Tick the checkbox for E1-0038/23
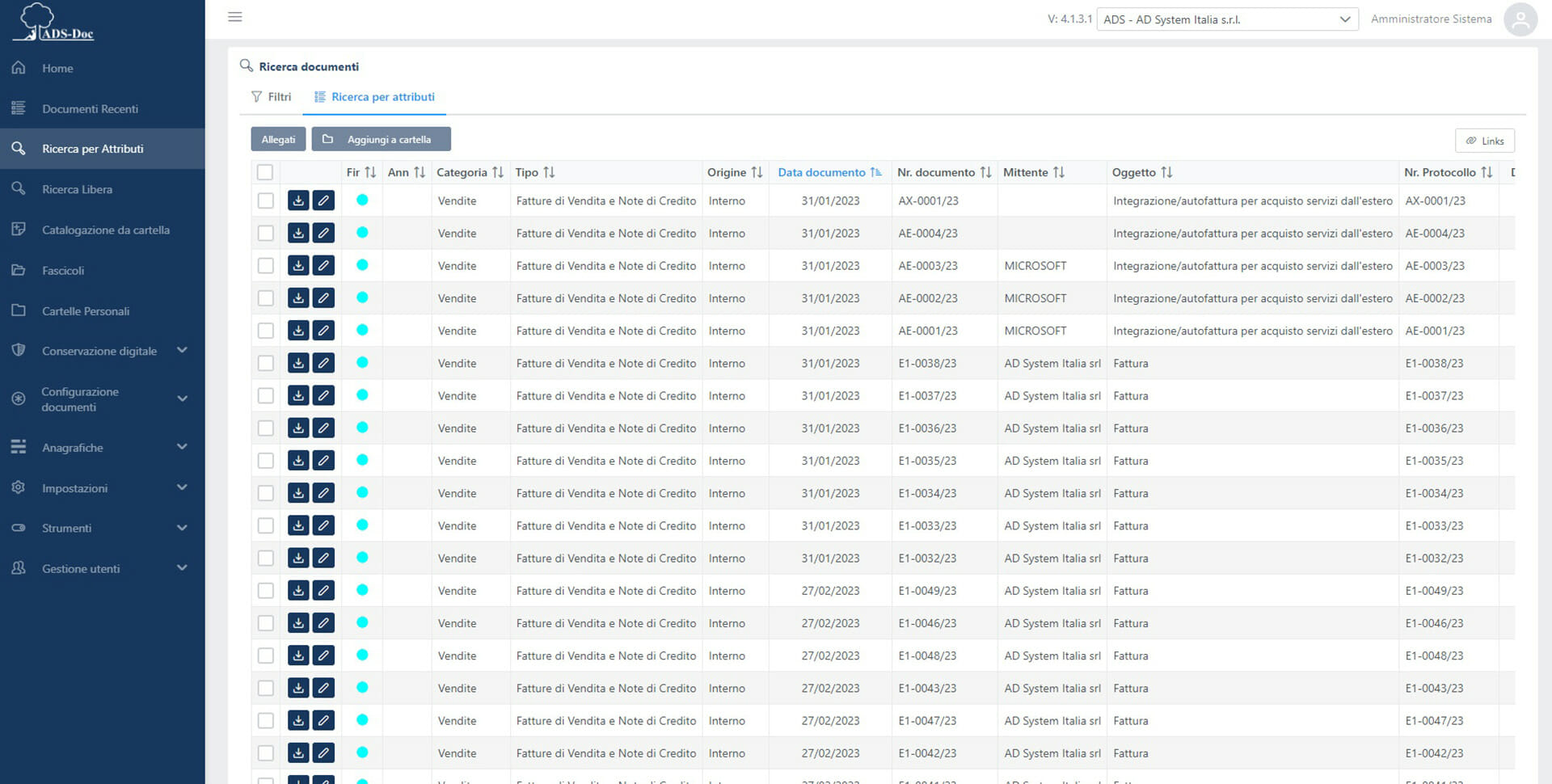This screenshot has height=784, width=1552. [x=265, y=363]
